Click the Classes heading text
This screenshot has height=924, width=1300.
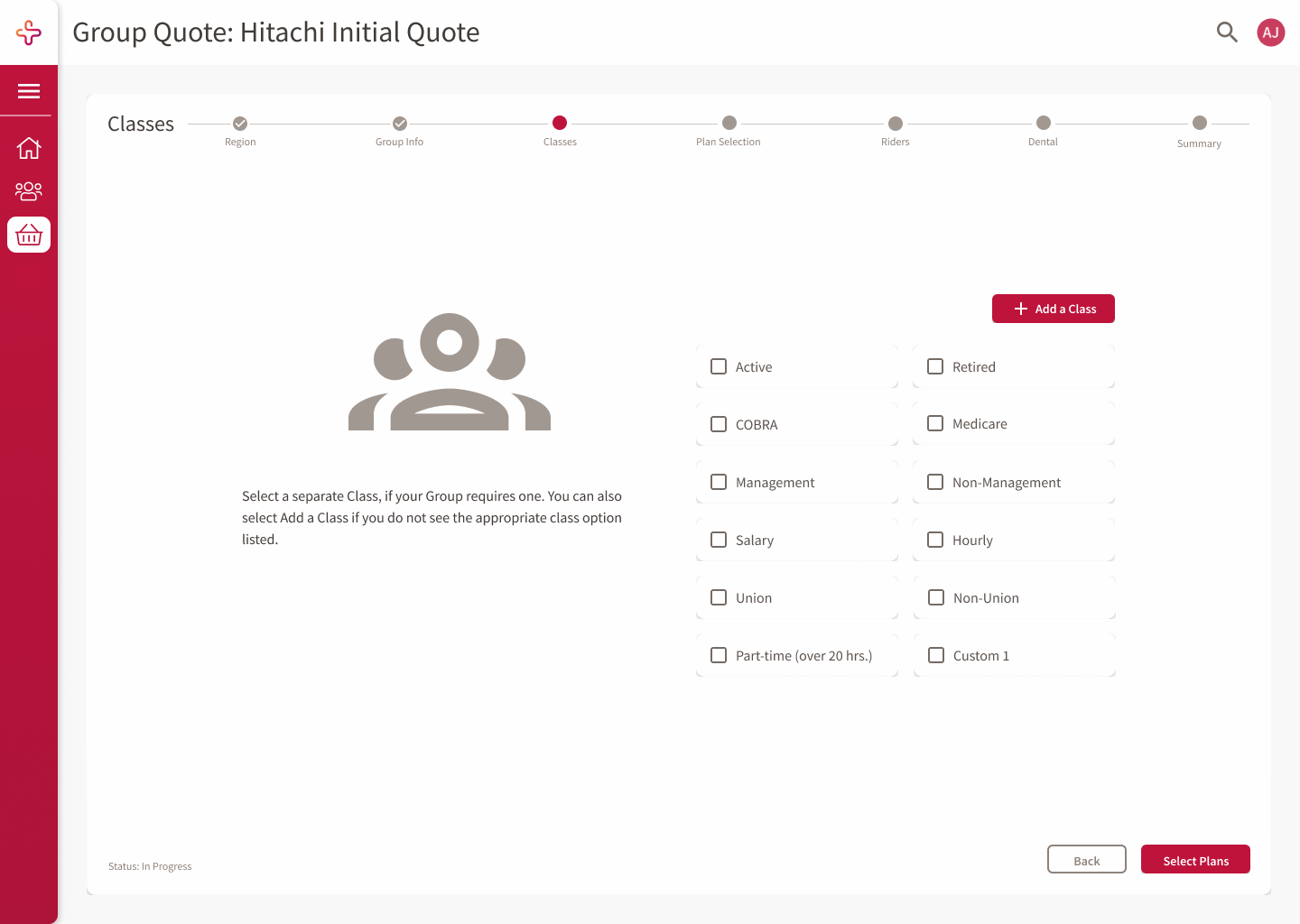tap(141, 124)
